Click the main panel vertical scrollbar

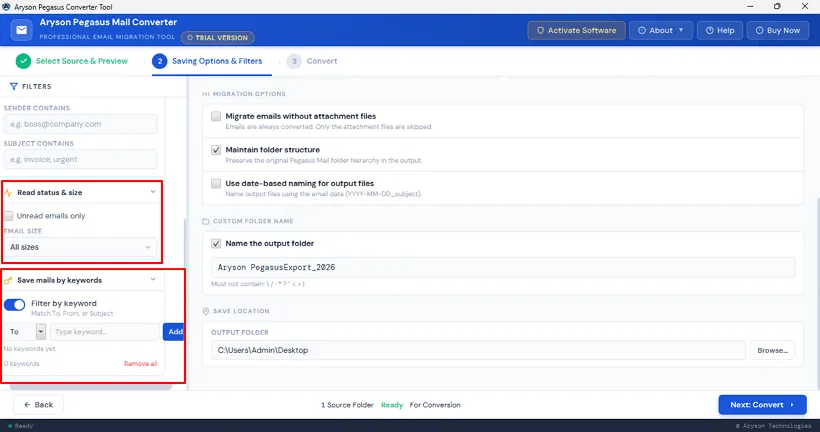coord(818,293)
